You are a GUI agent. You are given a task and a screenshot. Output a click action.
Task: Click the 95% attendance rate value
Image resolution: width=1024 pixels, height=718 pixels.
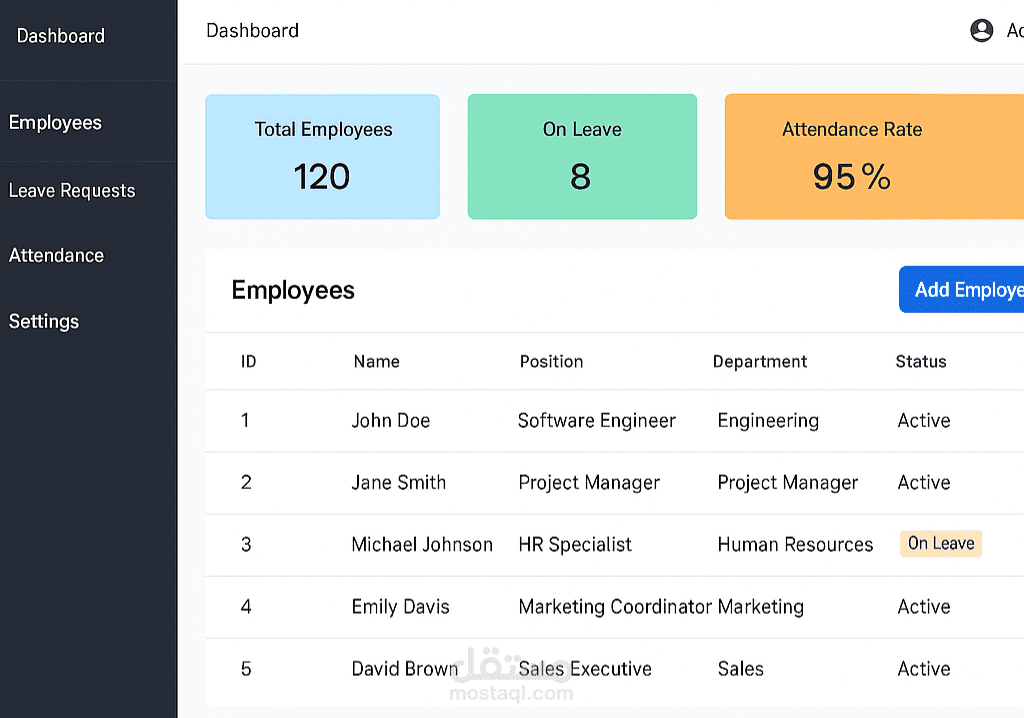(x=852, y=177)
